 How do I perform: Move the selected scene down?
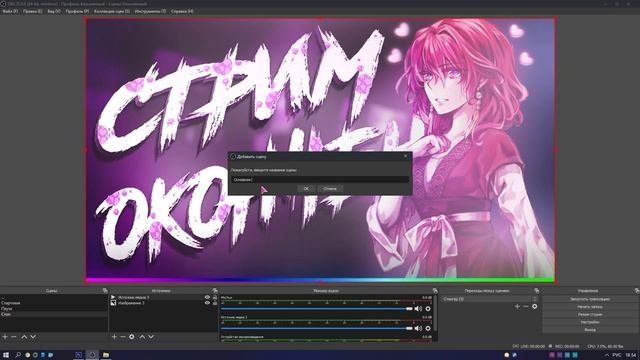coord(33,337)
